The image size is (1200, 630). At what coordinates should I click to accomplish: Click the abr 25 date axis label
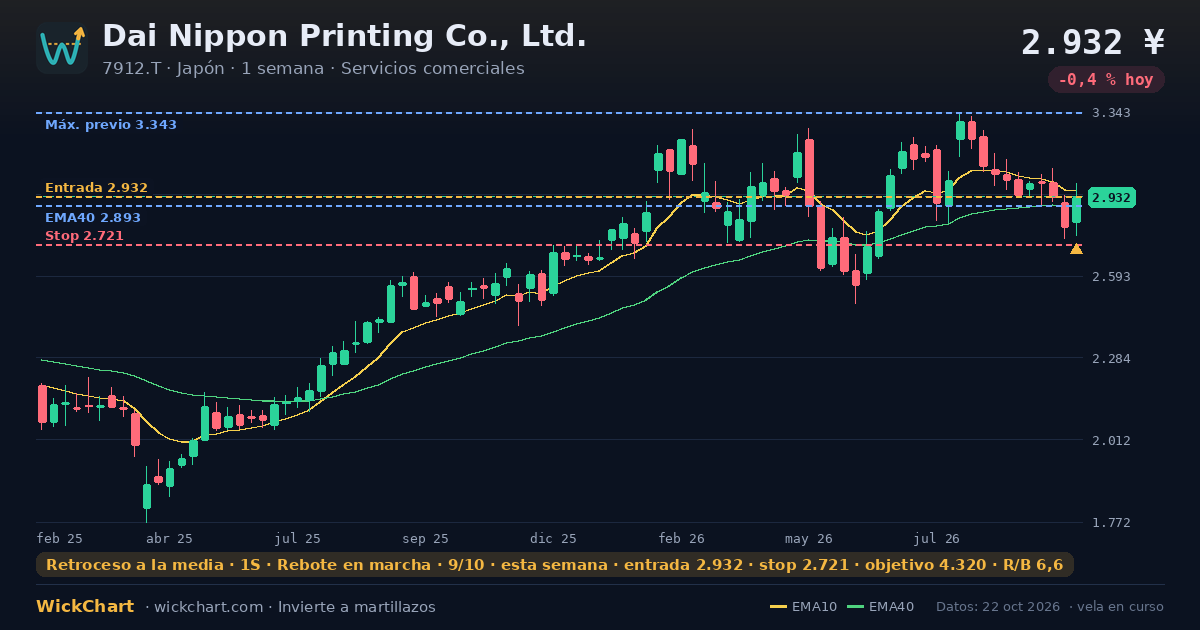pyautogui.click(x=169, y=538)
